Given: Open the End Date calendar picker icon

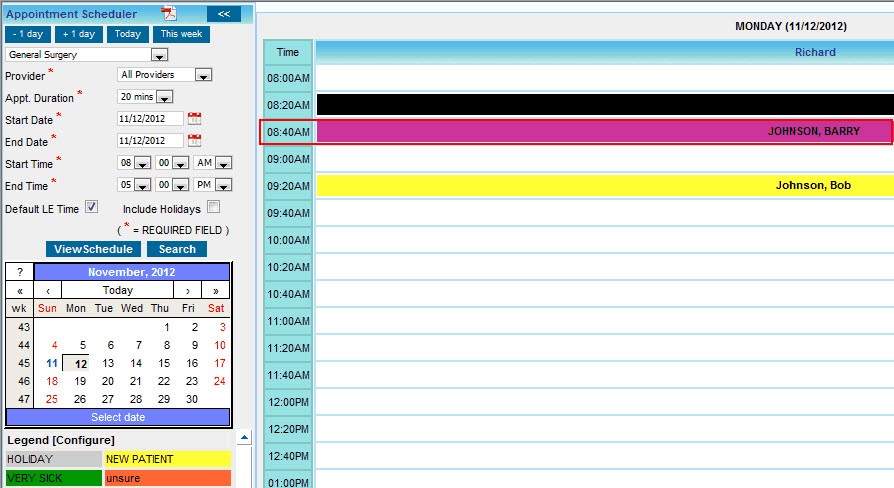Looking at the screenshot, I should click(194, 141).
